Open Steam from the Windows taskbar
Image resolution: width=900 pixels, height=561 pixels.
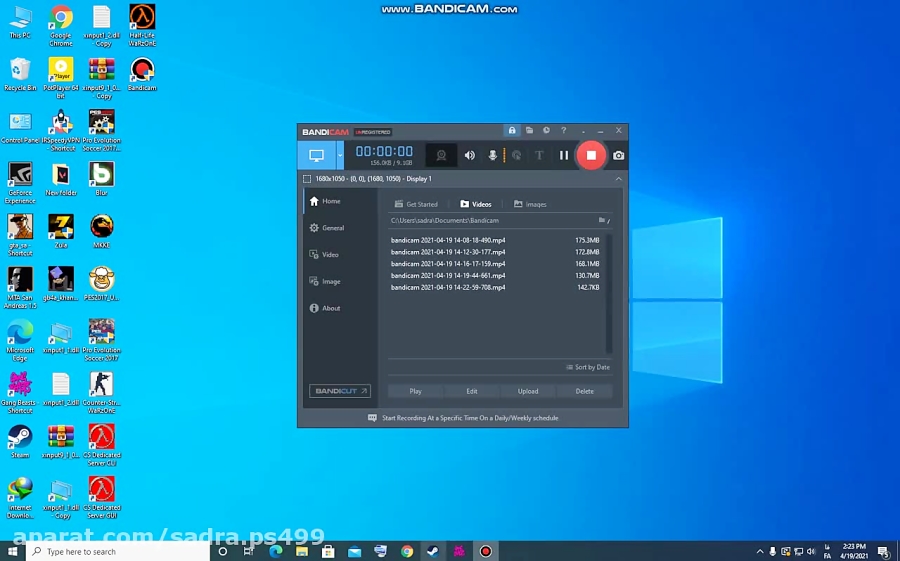433,551
